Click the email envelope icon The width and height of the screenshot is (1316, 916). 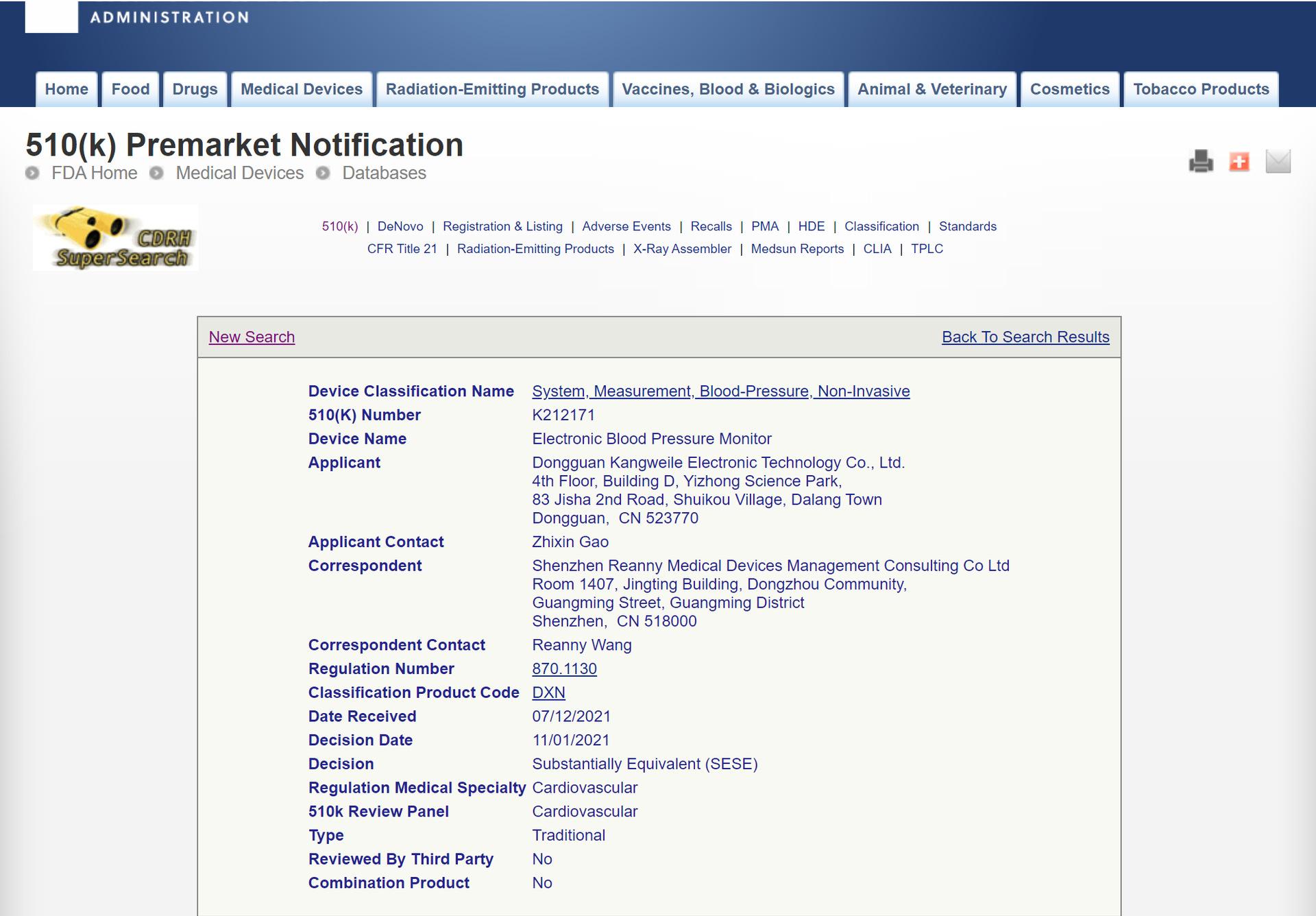pos(1278,162)
